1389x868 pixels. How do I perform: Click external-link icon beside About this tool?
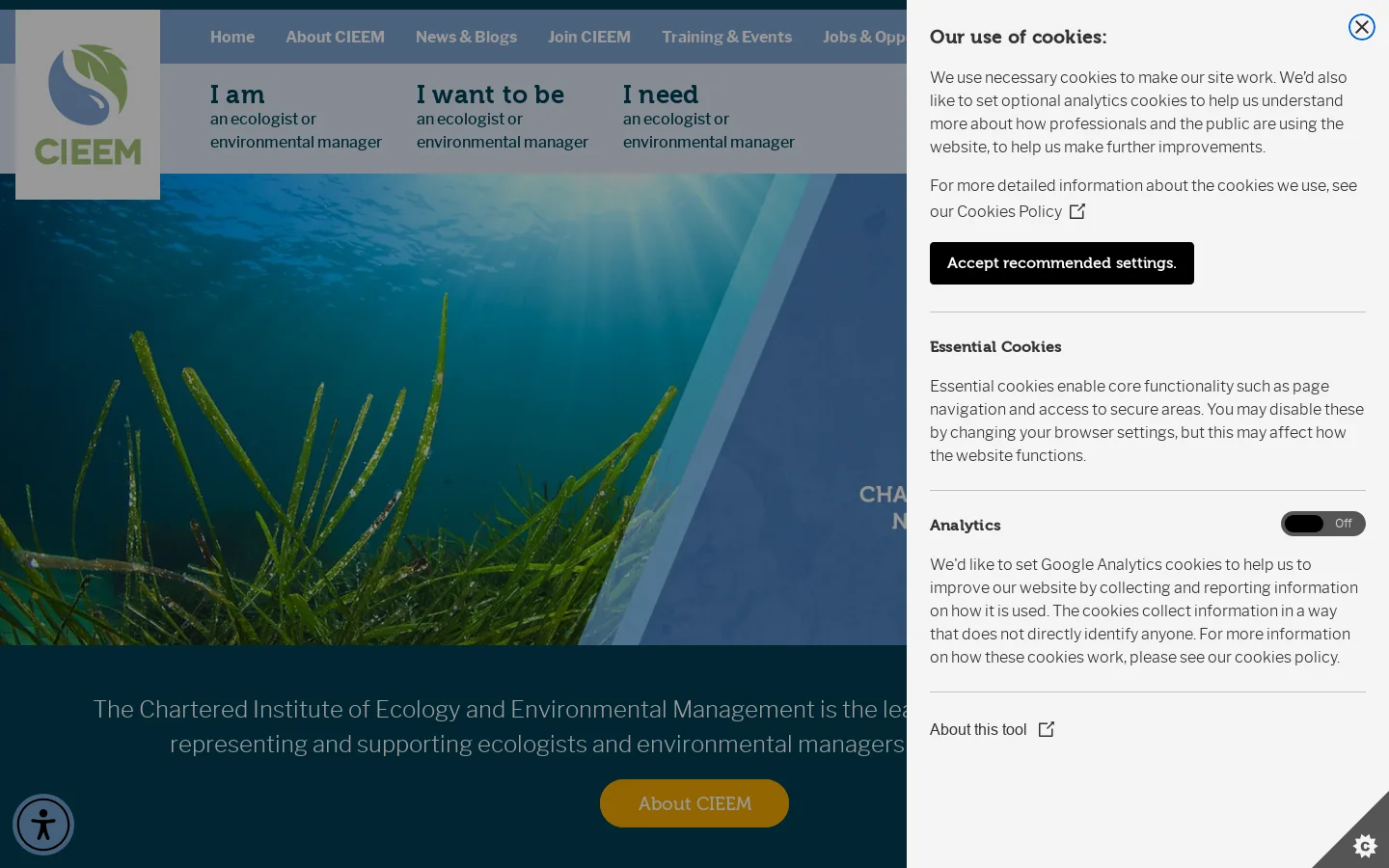coord(1047,729)
